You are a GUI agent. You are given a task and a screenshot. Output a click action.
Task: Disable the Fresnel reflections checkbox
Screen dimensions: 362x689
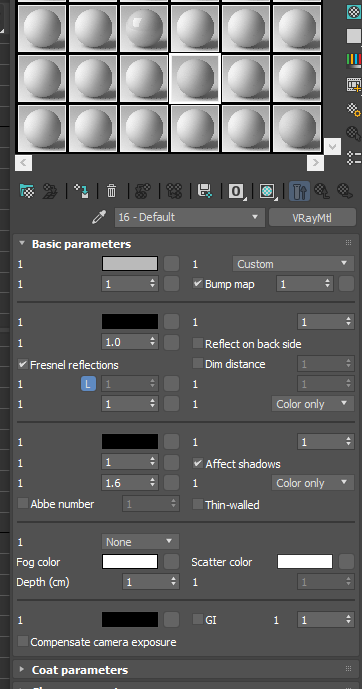point(22,364)
